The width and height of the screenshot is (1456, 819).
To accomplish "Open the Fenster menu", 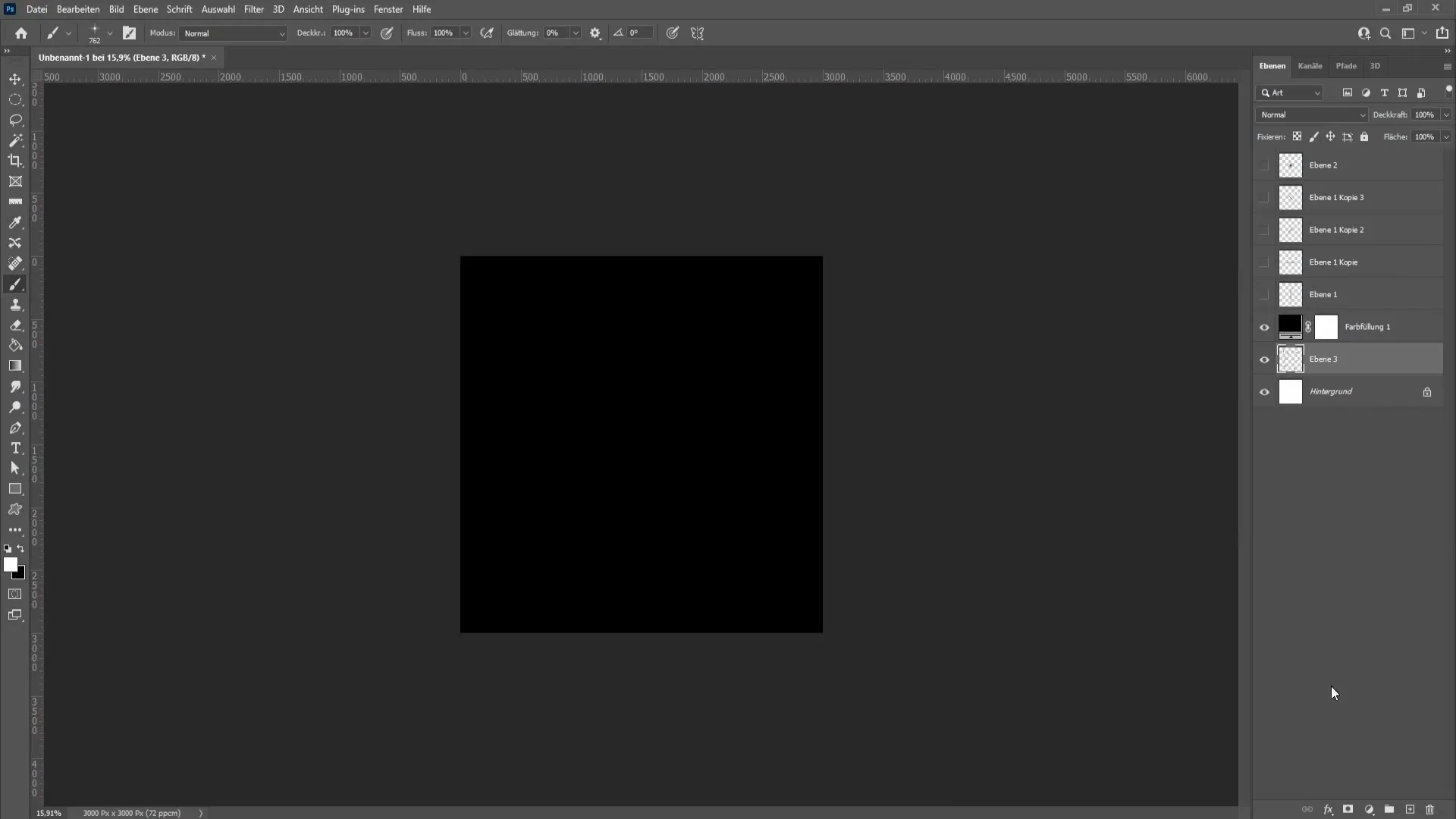I will point(388,9).
